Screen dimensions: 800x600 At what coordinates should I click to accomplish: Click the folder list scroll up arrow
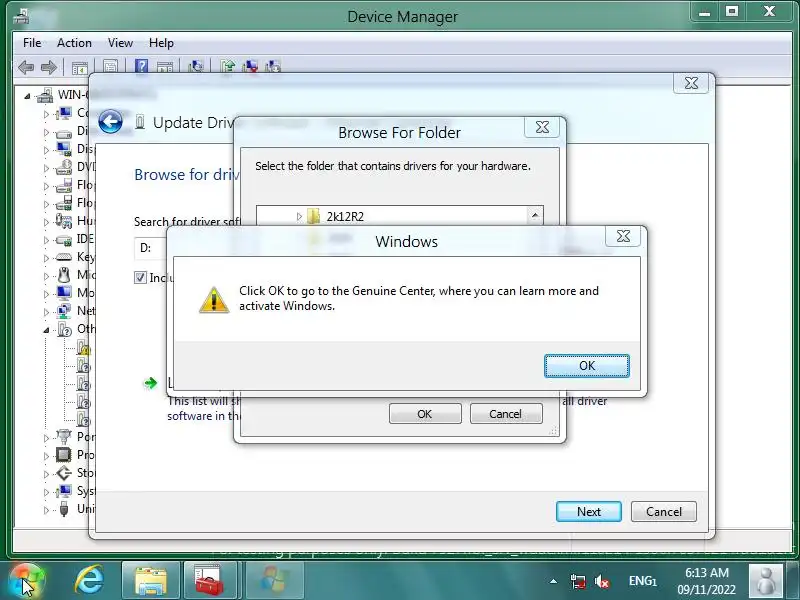pyautogui.click(x=535, y=215)
